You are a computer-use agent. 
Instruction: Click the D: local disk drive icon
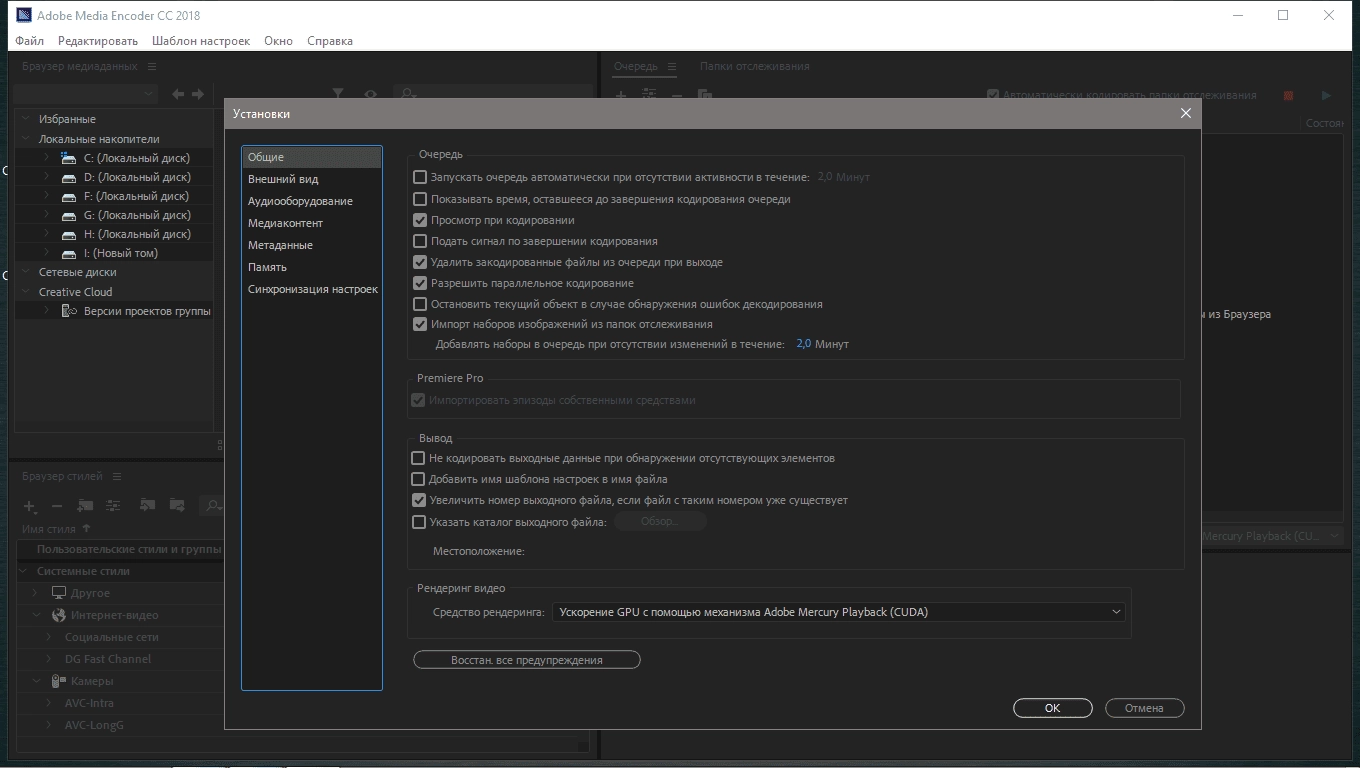click(69, 177)
